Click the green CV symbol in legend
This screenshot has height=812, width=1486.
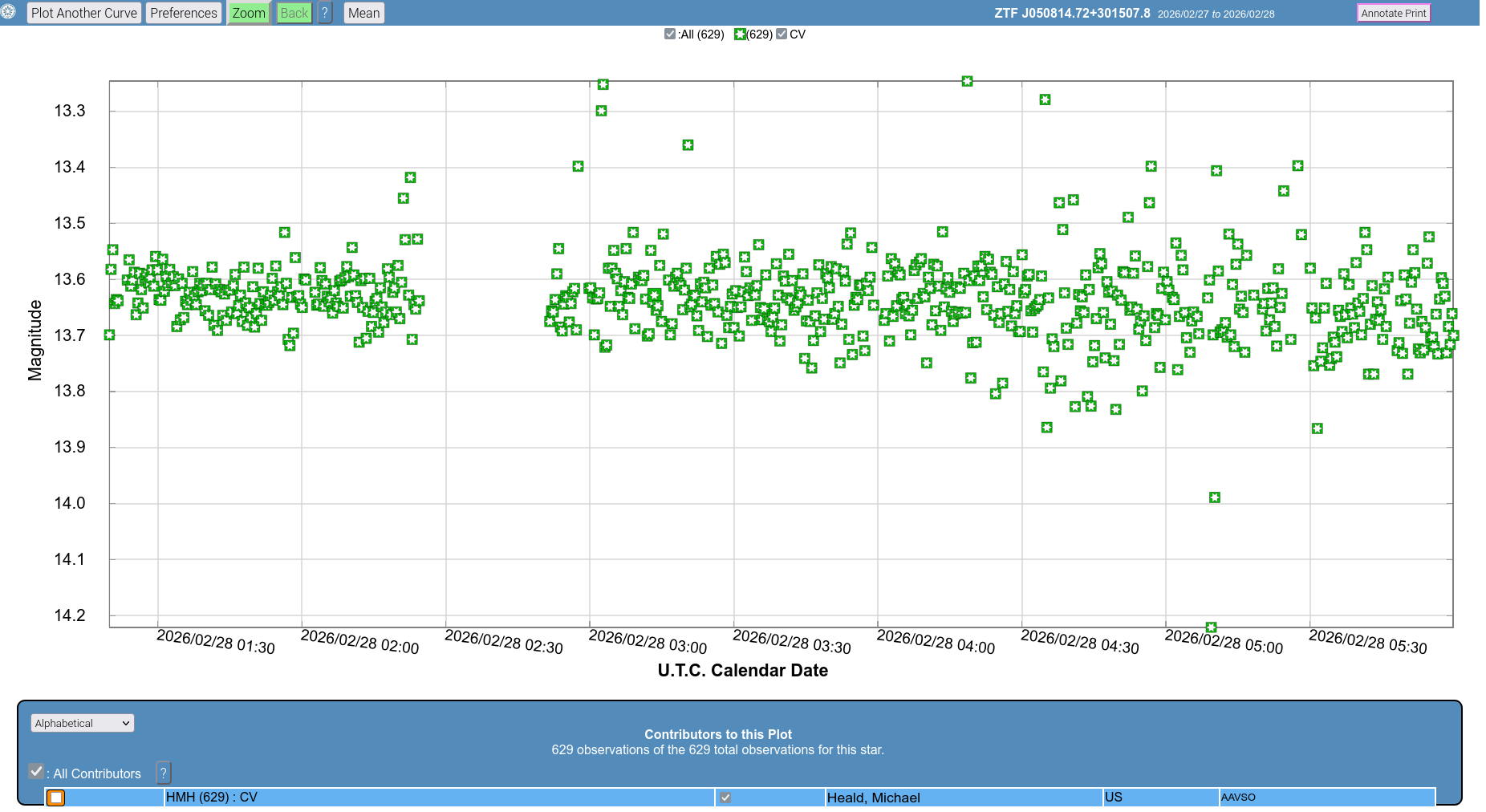tap(740, 35)
